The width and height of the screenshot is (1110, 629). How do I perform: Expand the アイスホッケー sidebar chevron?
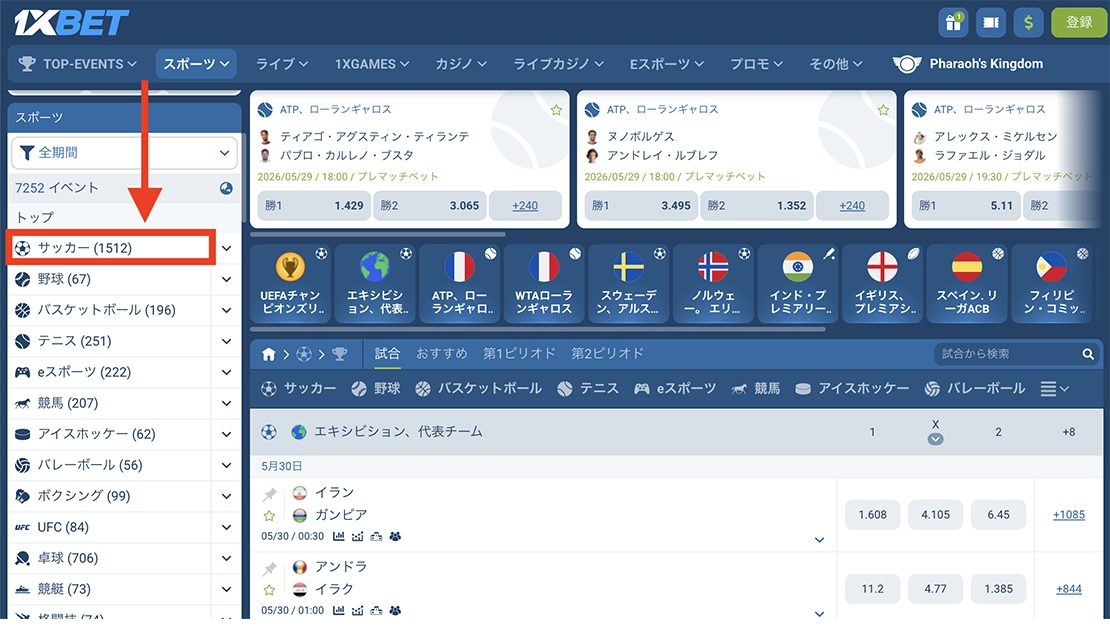pos(227,434)
